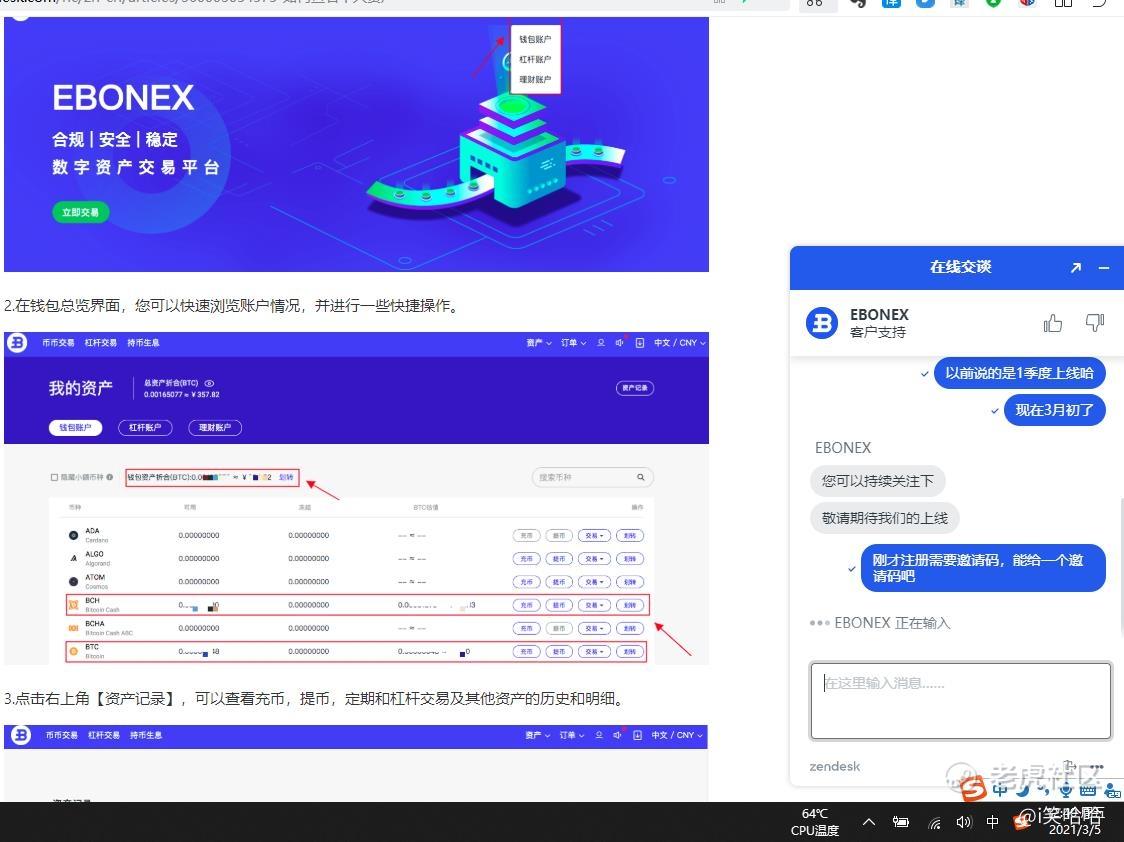Image resolution: width=1124 pixels, height=842 pixels.
Task: Expand 资产 dropdown above 我的资产 header
Action: tap(539, 343)
